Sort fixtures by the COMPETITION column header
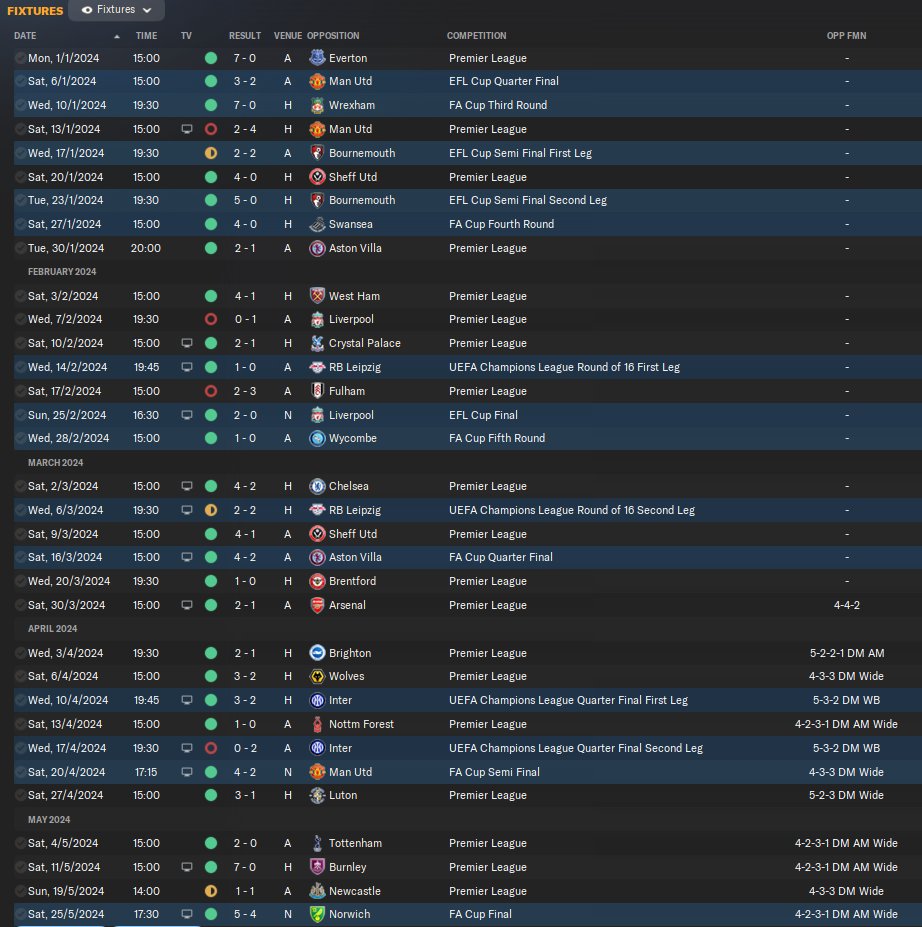The height and width of the screenshot is (927, 922). click(476, 35)
